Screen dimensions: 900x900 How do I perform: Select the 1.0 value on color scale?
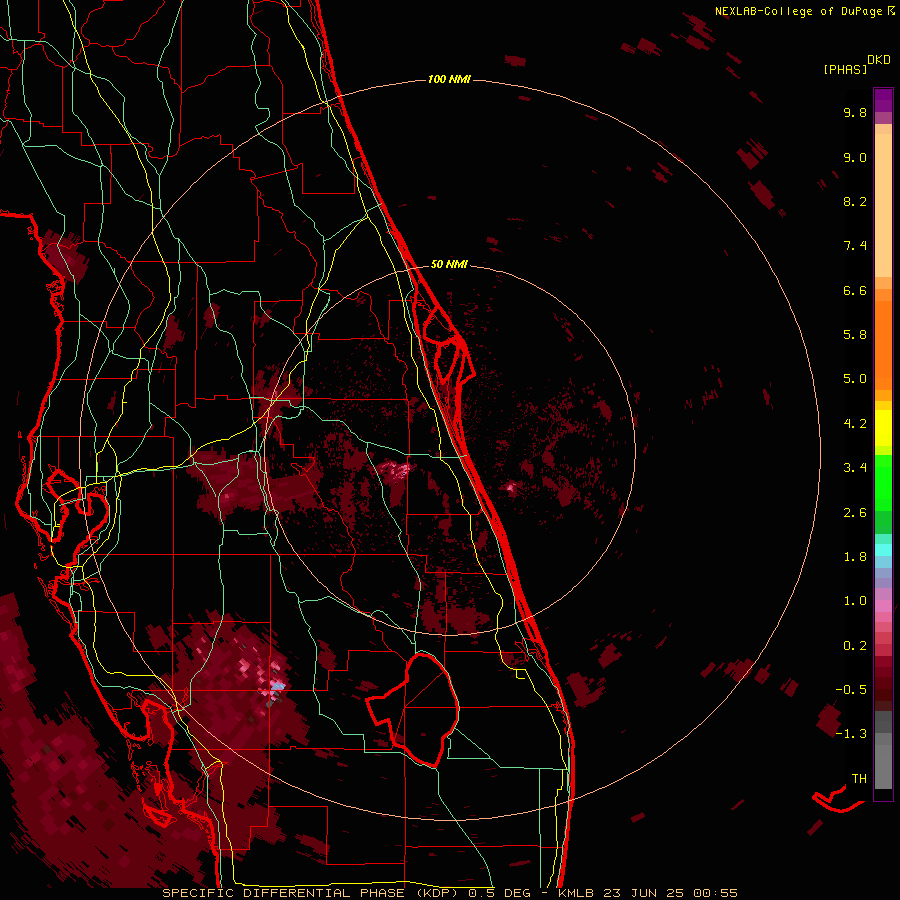pyautogui.click(x=855, y=601)
